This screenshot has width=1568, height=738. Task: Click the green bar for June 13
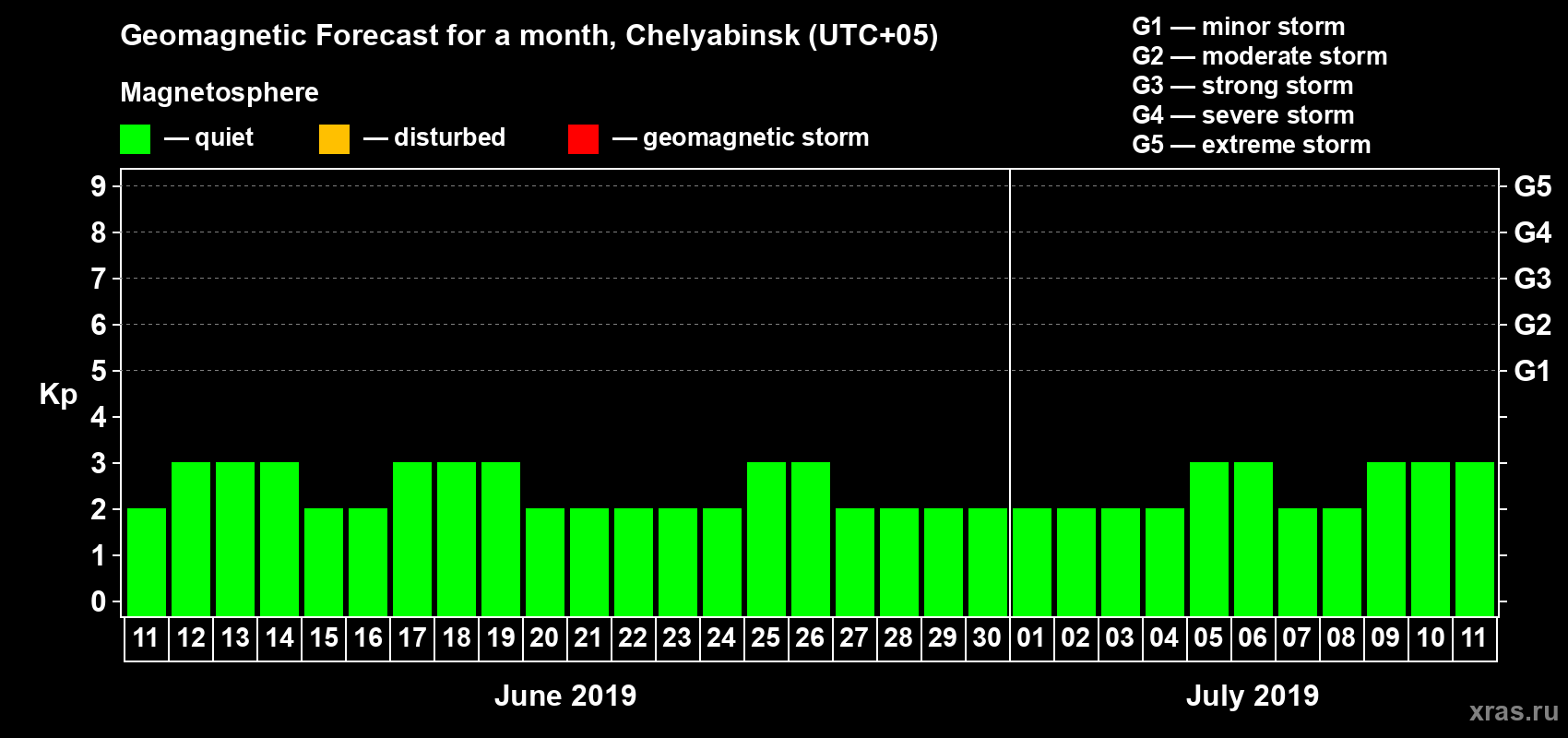pos(235,539)
